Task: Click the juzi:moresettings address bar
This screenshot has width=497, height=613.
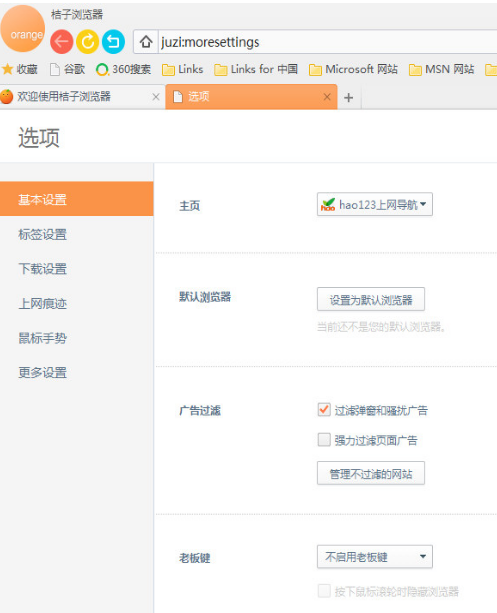Action: click(x=328, y=42)
